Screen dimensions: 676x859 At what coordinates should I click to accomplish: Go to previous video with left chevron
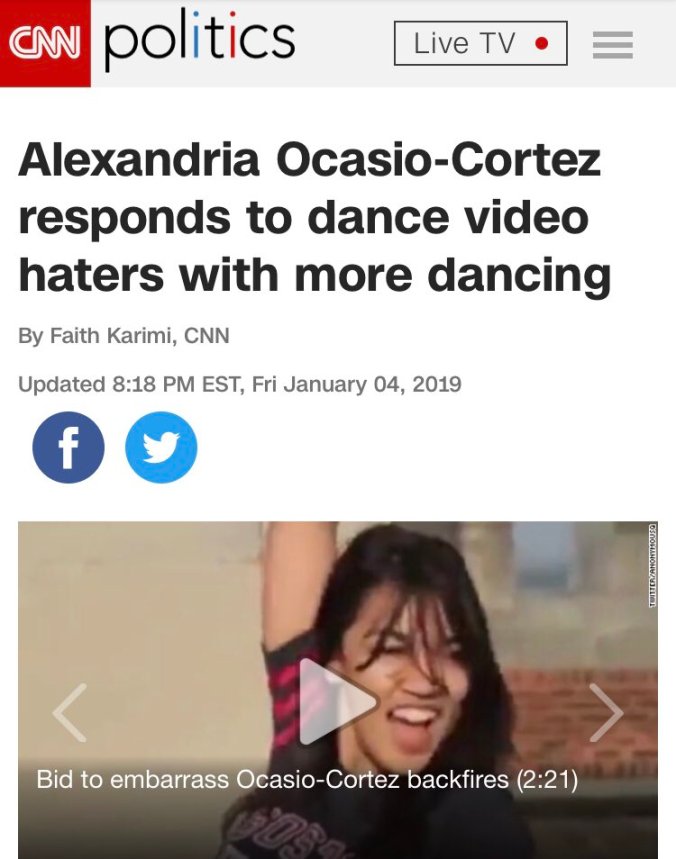click(70, 712)
